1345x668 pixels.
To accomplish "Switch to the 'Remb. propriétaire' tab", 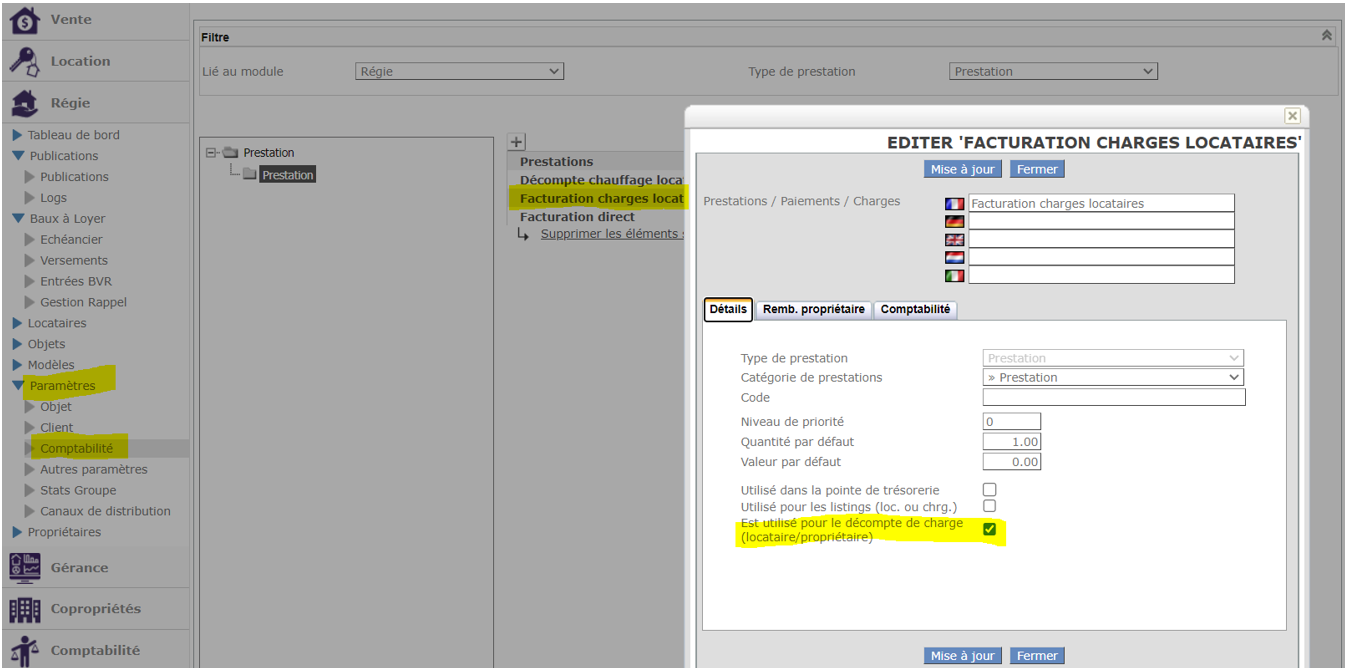I will point(814,310).
